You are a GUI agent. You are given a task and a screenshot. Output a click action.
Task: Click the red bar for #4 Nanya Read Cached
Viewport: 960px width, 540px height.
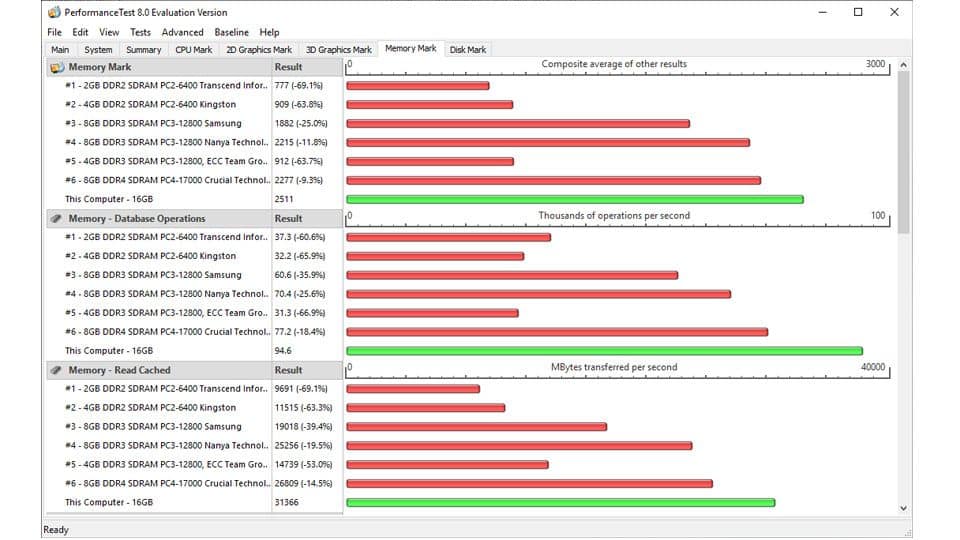tap(519, 446)
